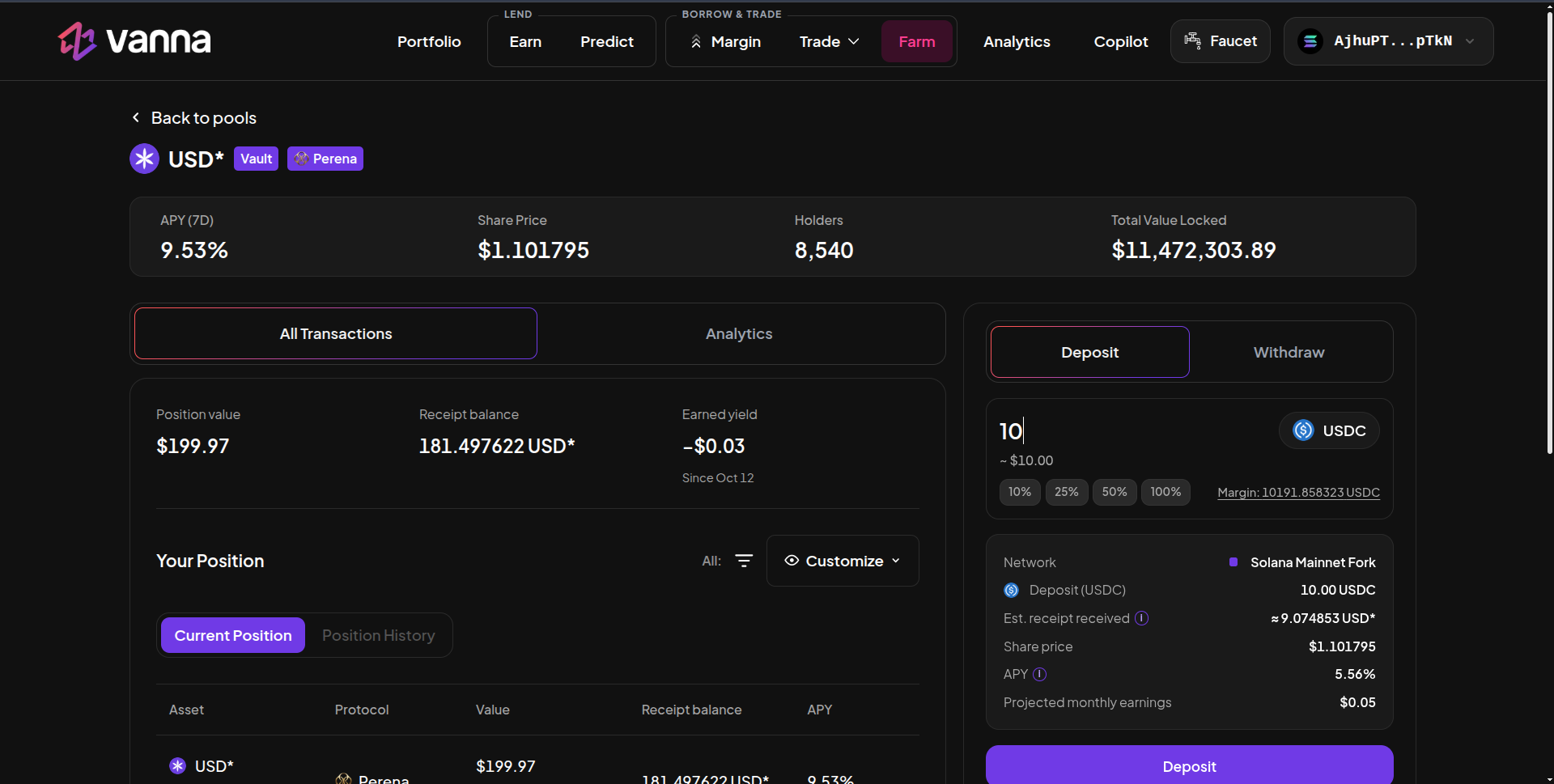The image size is (1554, 784).
Task: Click the info icon beside Est. receipt received
Action: pos(1142,618)
